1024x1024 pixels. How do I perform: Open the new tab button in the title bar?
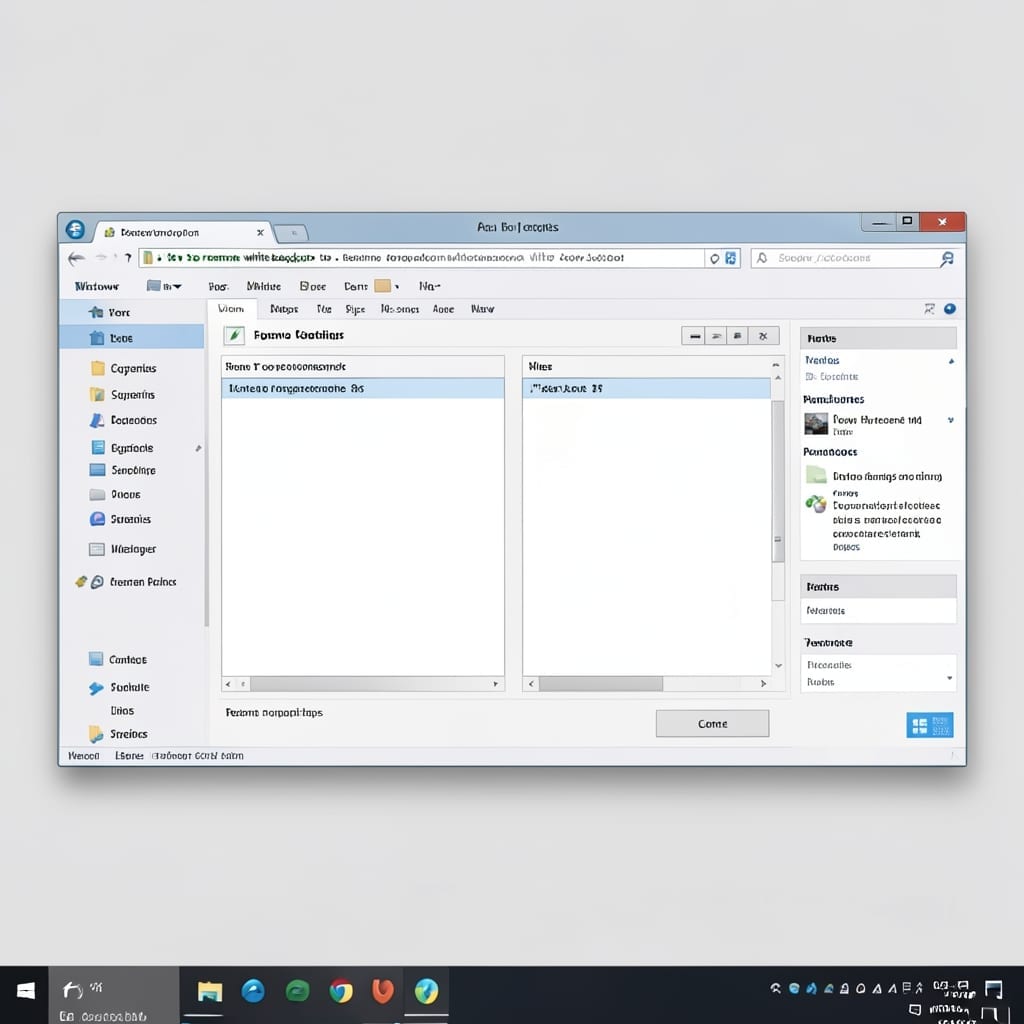(x=291, y=232)
